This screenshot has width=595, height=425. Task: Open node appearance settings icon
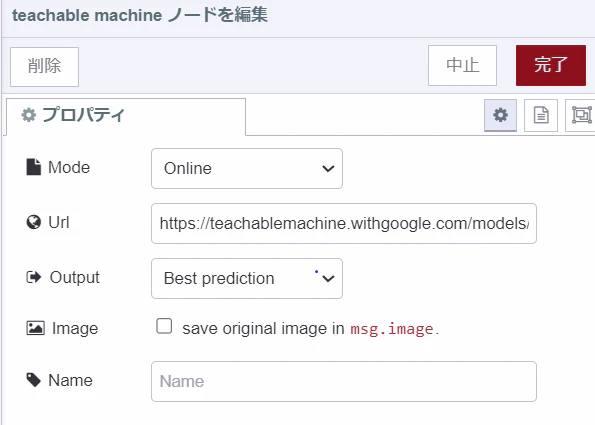581,115
